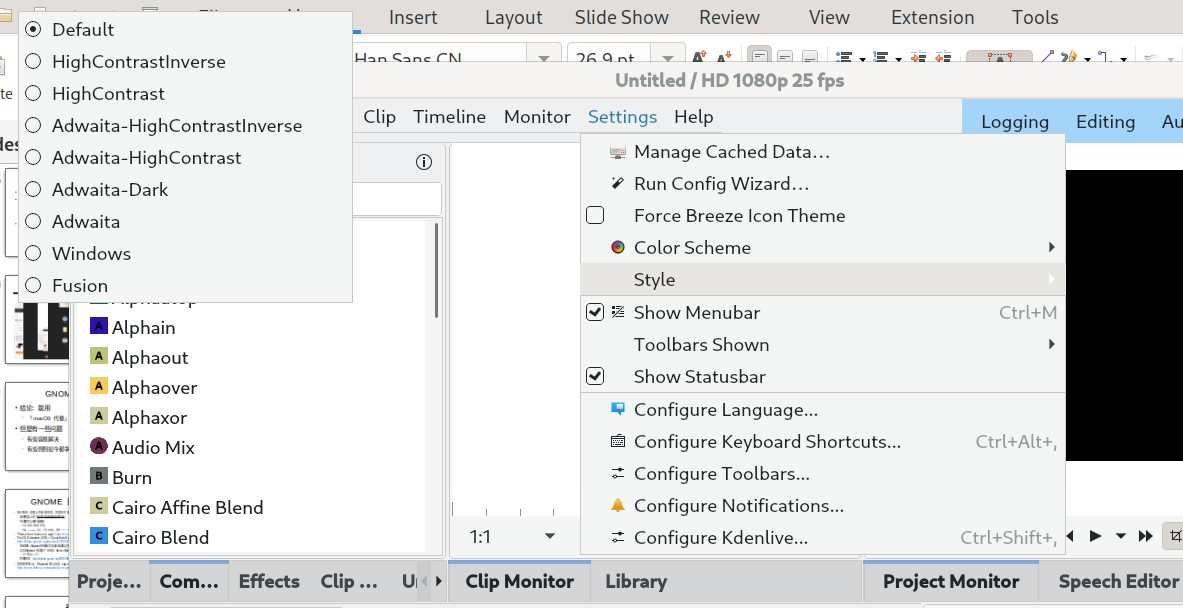The width and height of the screenshot is (1183, 608).
Task: Open Configure Kdenlive settings
Action: (x=822, y=538)
